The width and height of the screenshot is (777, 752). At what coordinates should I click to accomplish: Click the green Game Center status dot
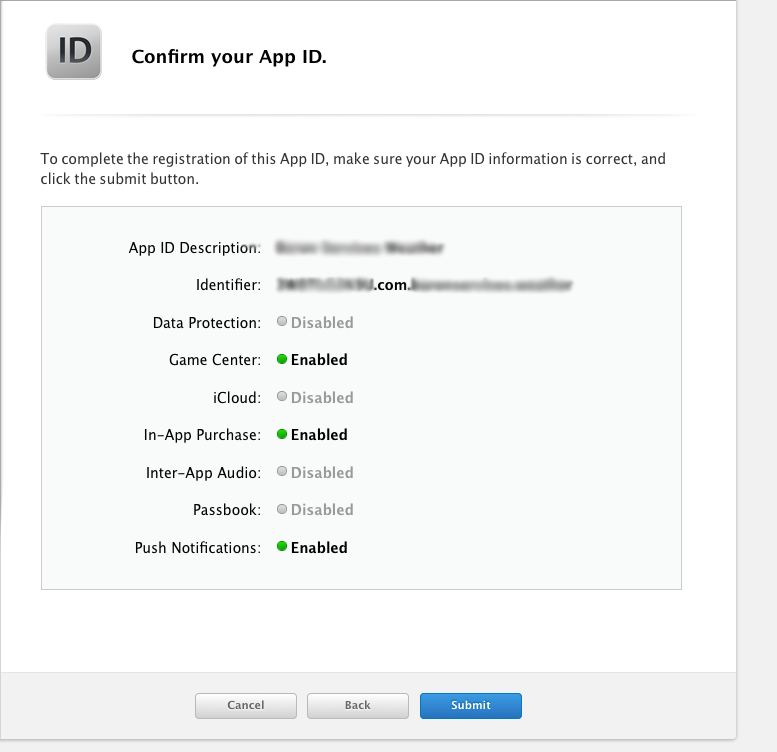pyautogui.click(x=282, y=359)
